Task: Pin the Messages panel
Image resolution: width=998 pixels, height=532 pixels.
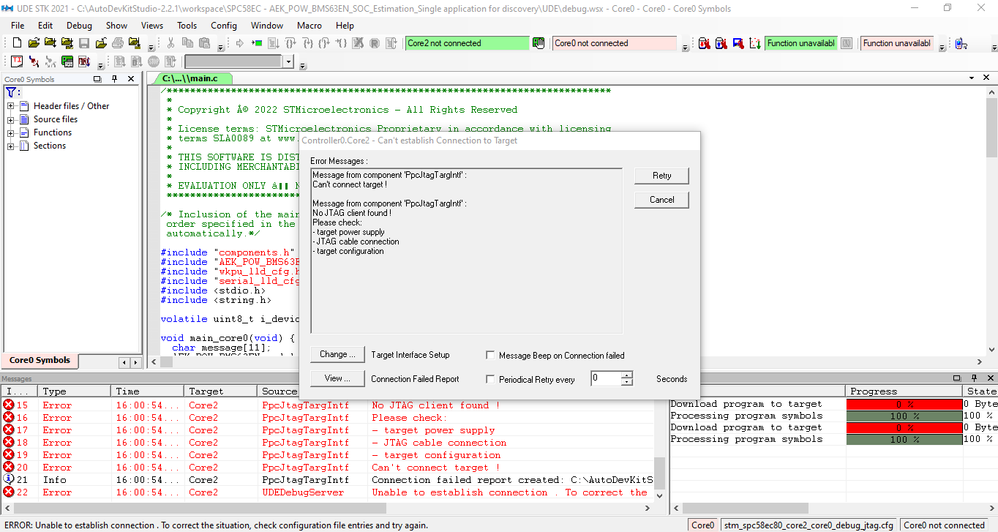Action: point(974,377)
